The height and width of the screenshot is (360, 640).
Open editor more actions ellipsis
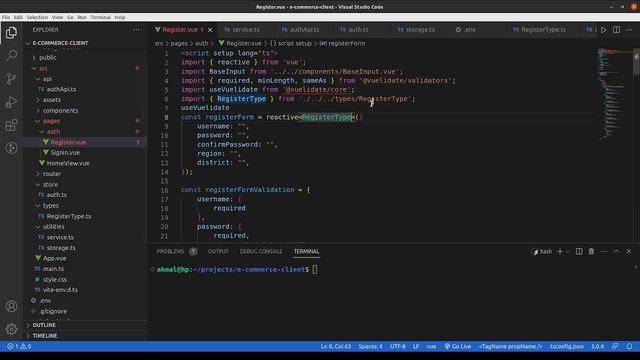click(x=629, y=30)
